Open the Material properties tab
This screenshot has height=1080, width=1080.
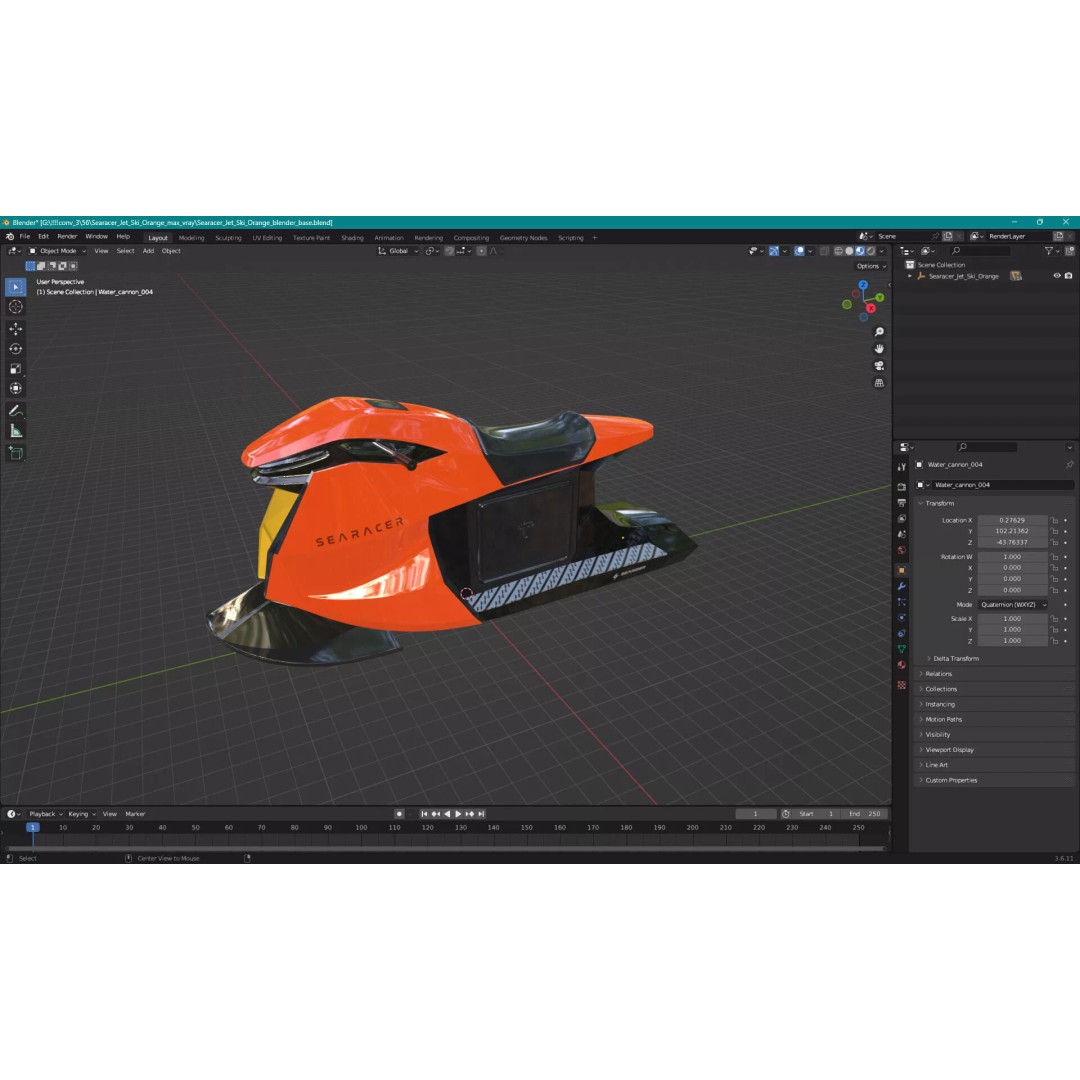click(x=902, y=665)
